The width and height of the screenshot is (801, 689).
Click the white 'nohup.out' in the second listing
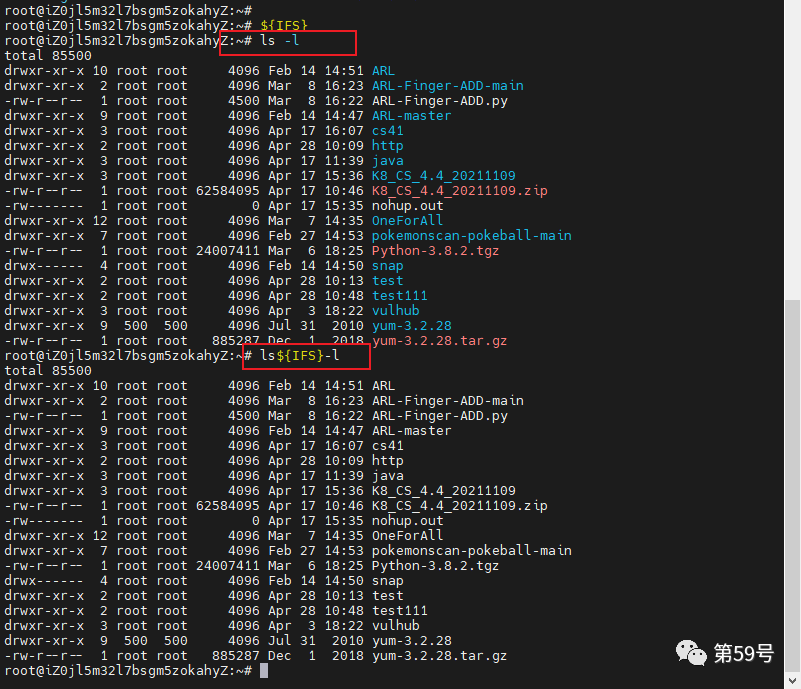(x=407, y=520)
